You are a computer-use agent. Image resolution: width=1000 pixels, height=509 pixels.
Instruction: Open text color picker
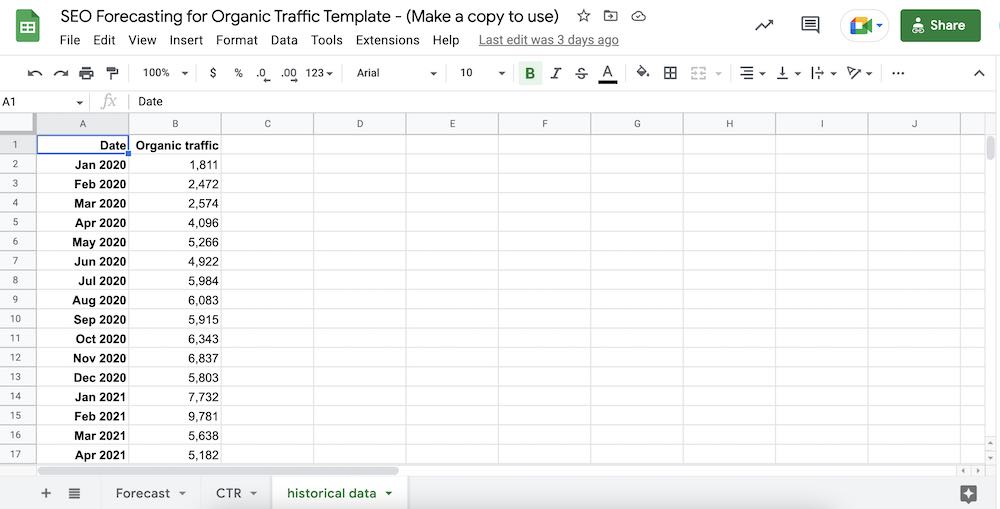coord(608,73)
